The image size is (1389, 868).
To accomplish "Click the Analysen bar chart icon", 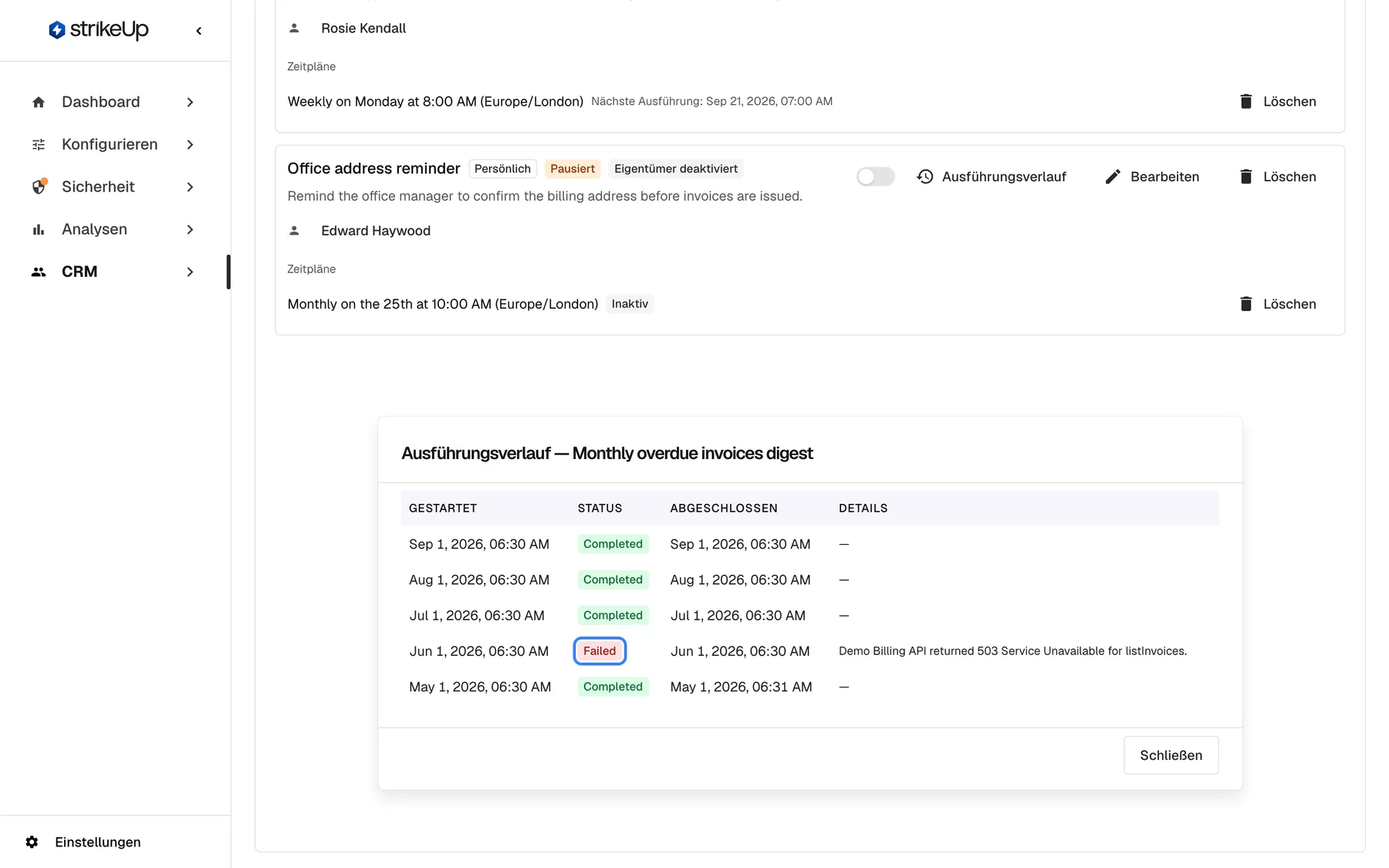I will [39, 229].
